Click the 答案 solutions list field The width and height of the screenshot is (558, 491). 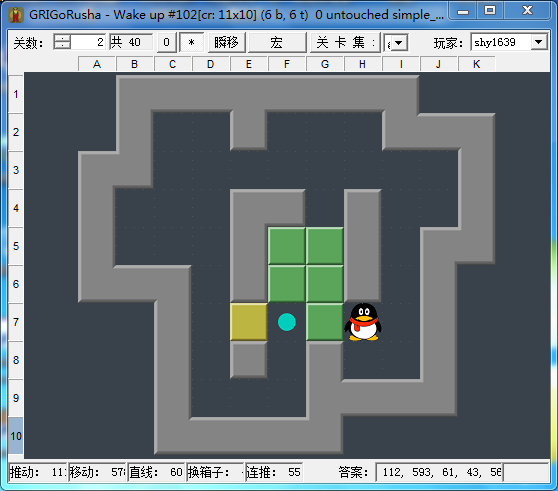point(439,472)
